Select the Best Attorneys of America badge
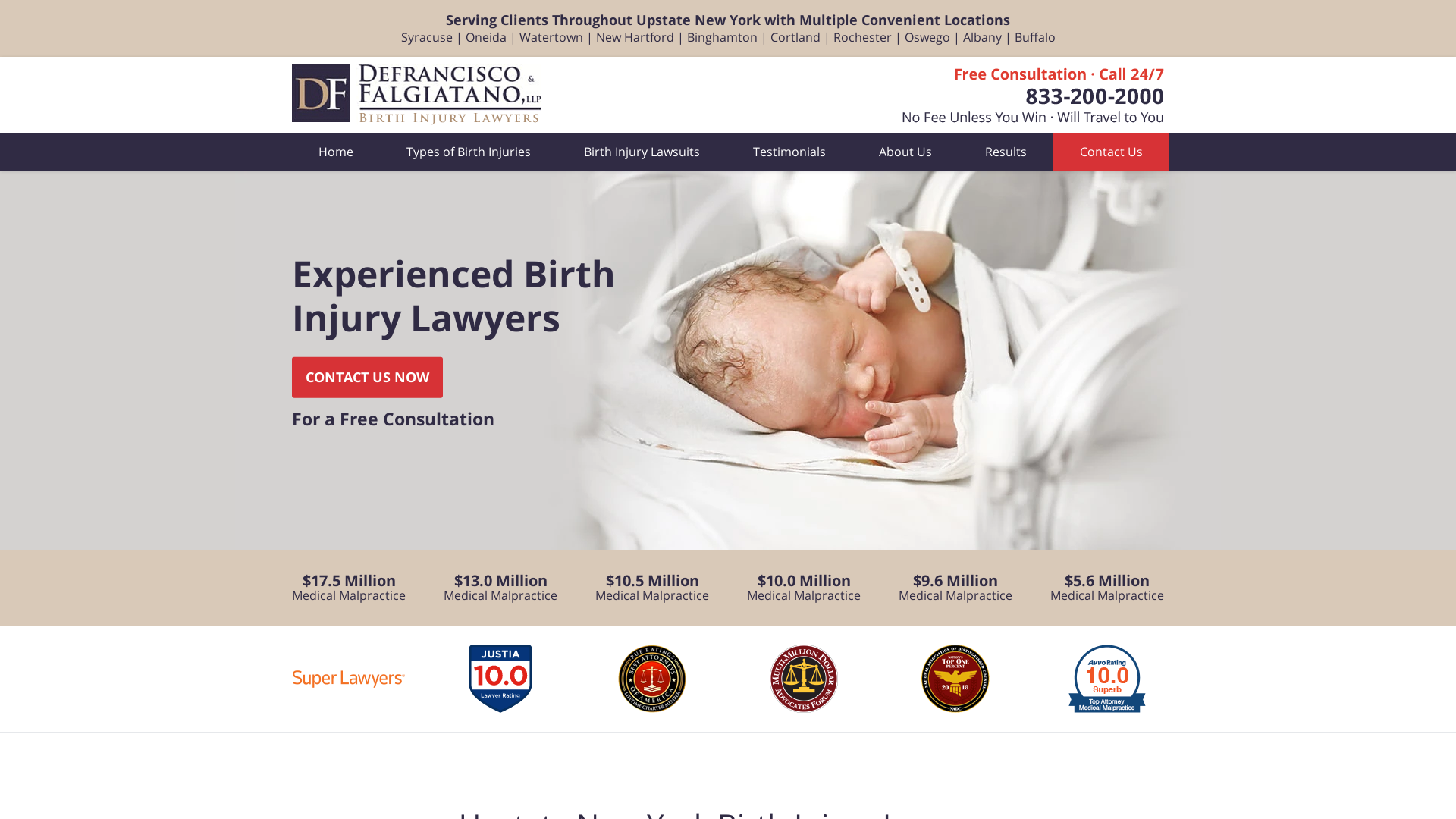The width and height of the screenshot is (1456, 819). 652,679
